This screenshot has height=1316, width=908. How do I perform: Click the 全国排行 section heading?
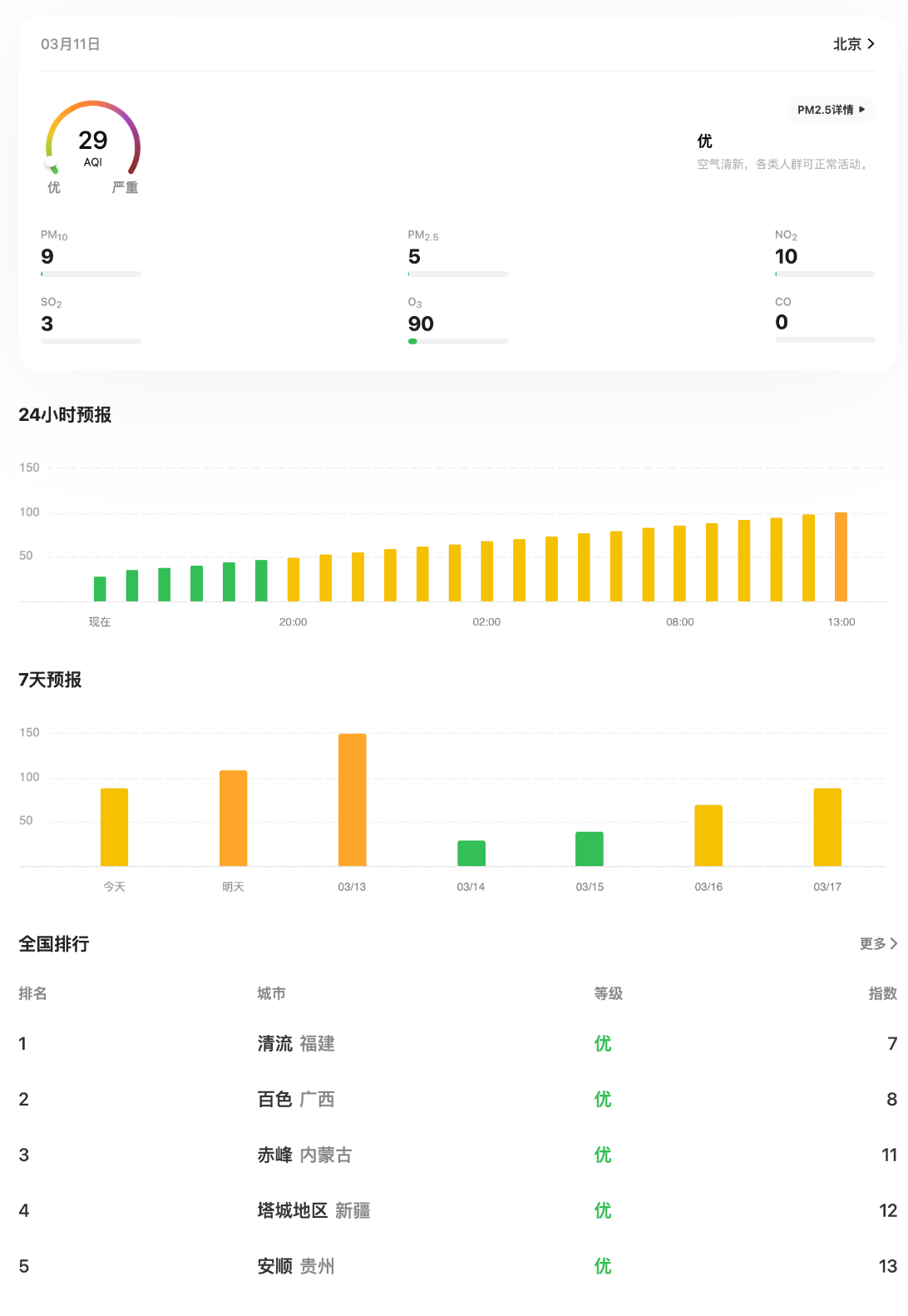click(54, 944)
